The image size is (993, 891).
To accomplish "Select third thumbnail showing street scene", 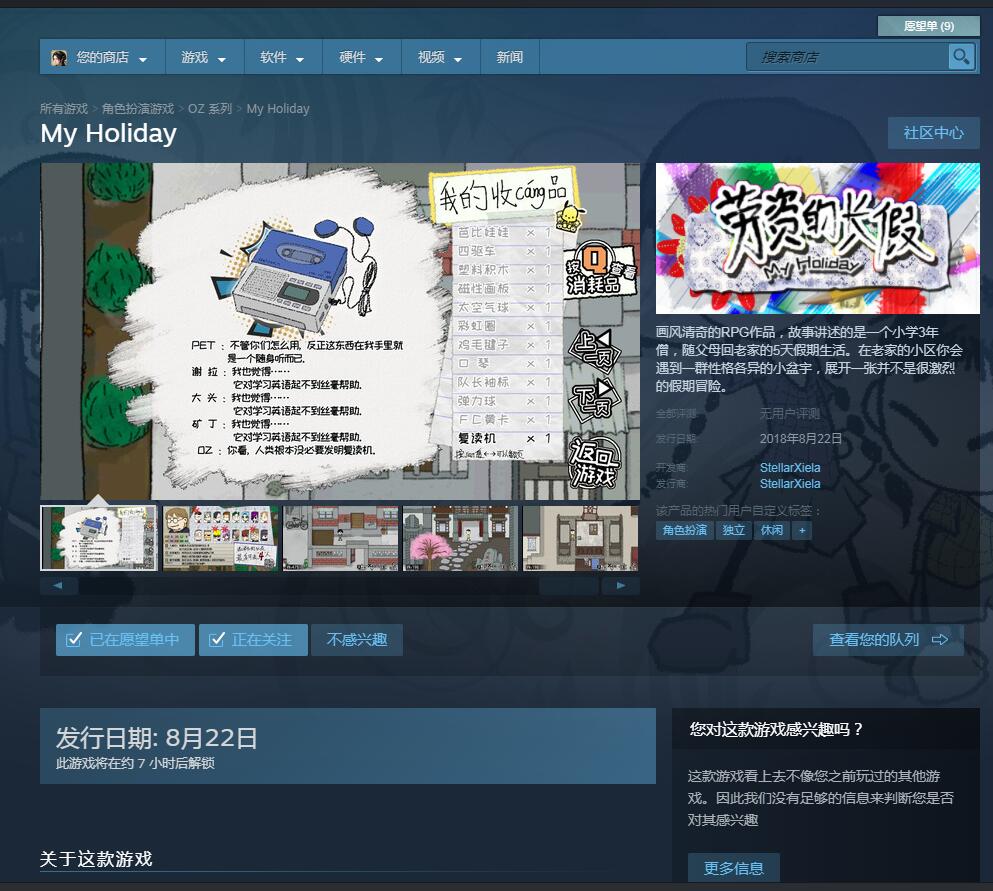I will (340, 538).
